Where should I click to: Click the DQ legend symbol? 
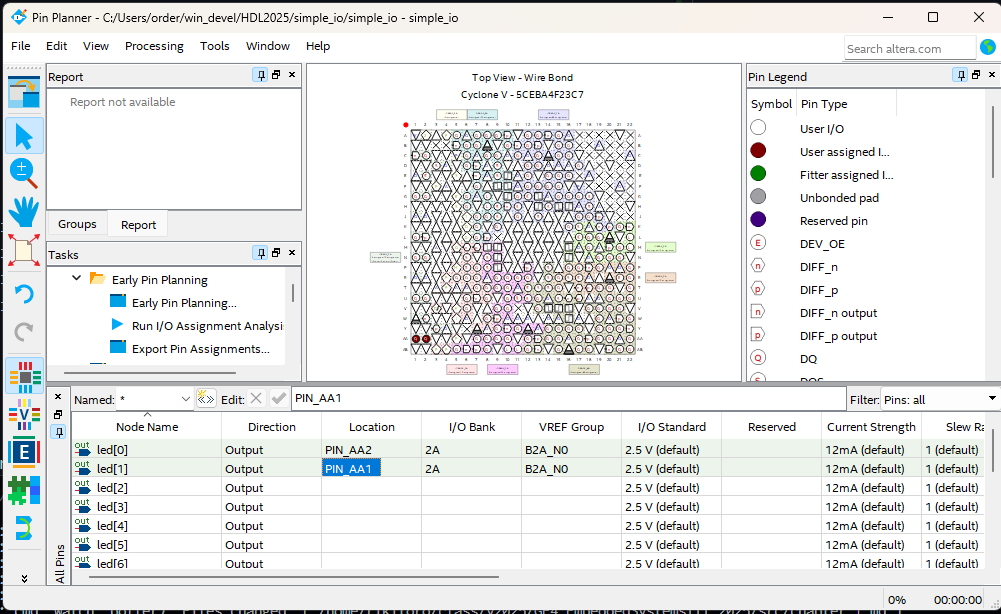click(758, 358)
